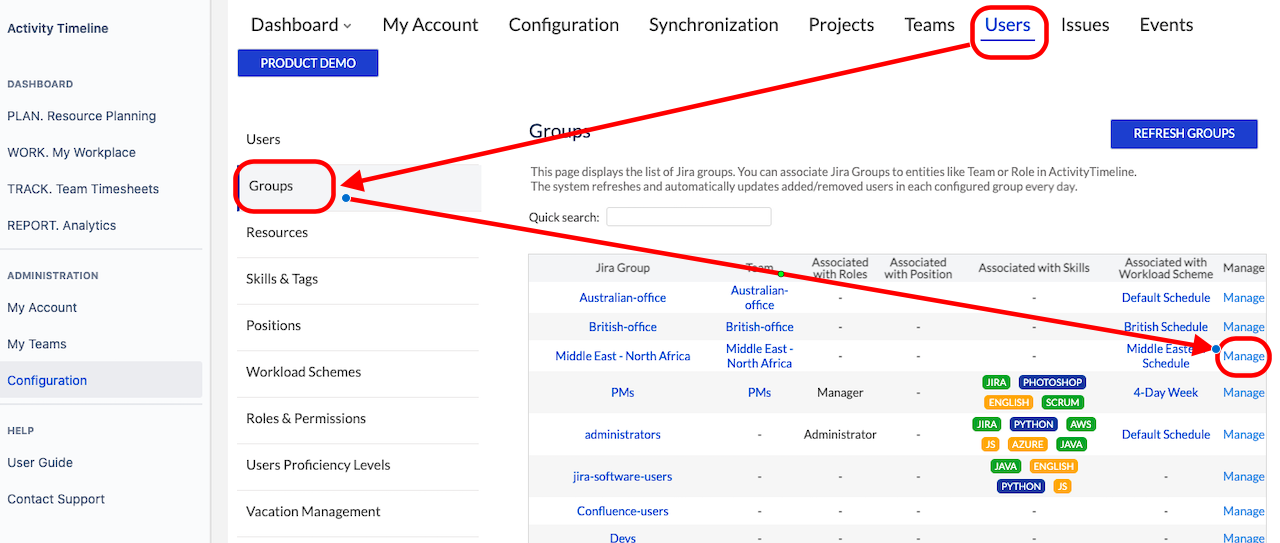The height and width of the screenshot is (543, 1280).
Task: Go to the Teams tab
Action: [929, 25]
